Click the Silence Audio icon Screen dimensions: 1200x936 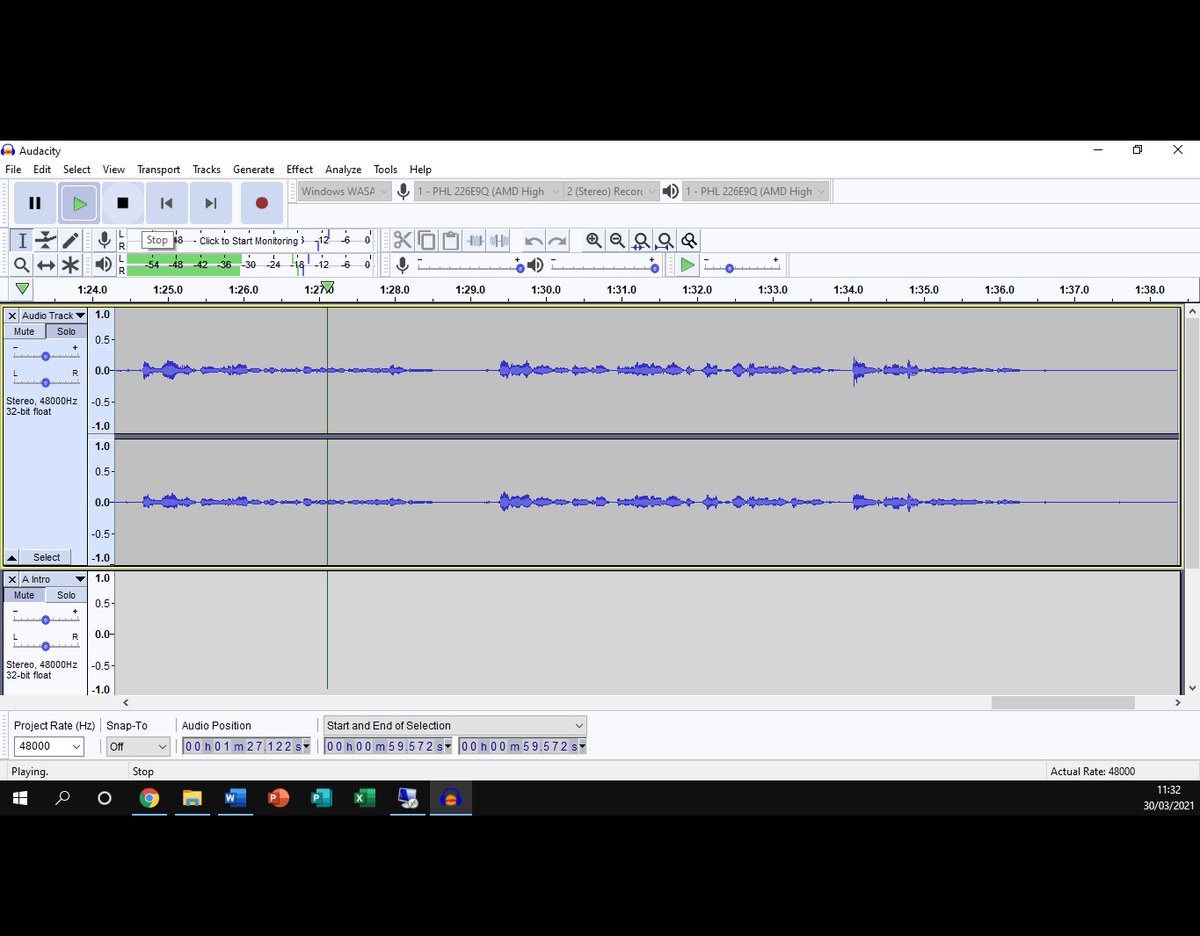499,240
